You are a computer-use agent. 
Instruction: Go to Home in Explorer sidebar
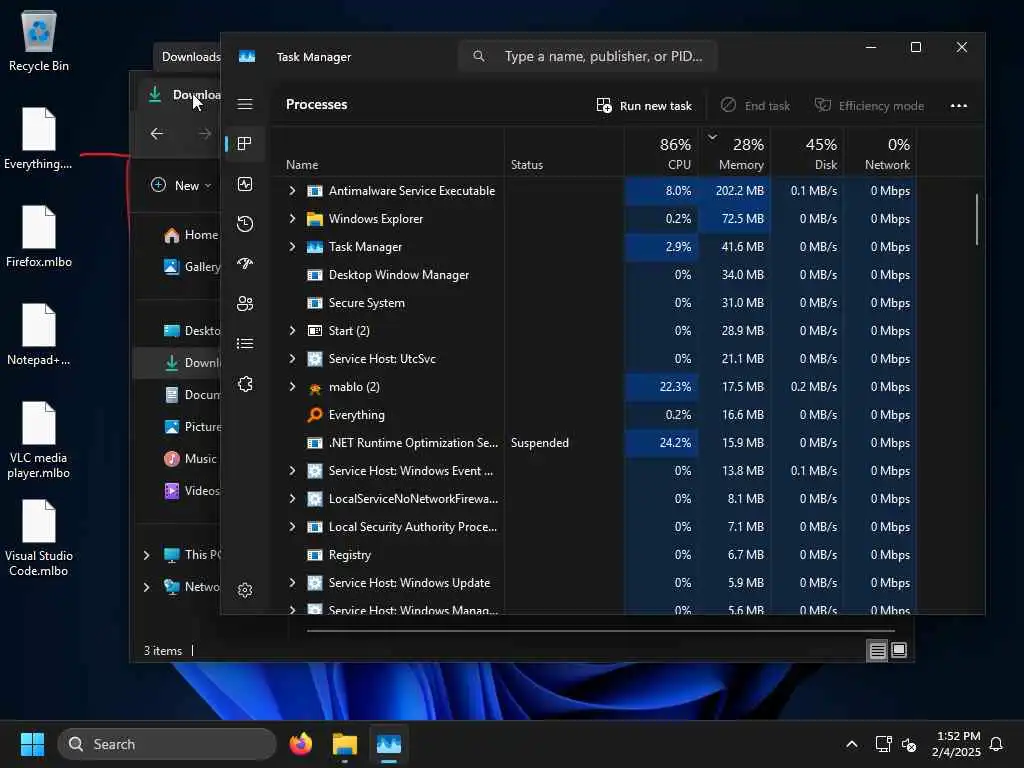point(191,235)
